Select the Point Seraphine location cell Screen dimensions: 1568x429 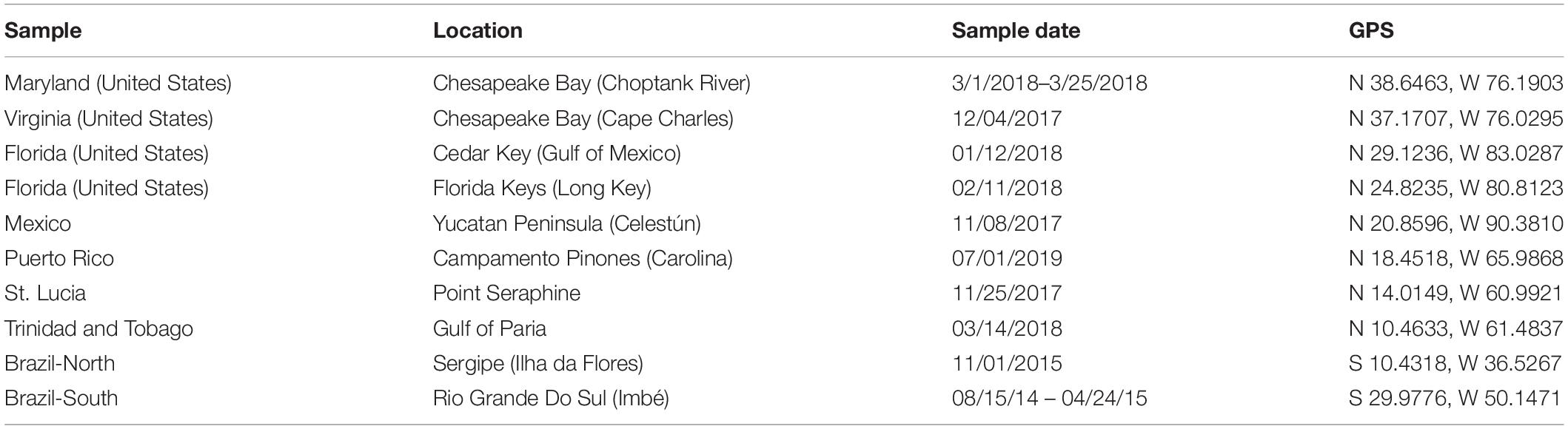(506, 293)
